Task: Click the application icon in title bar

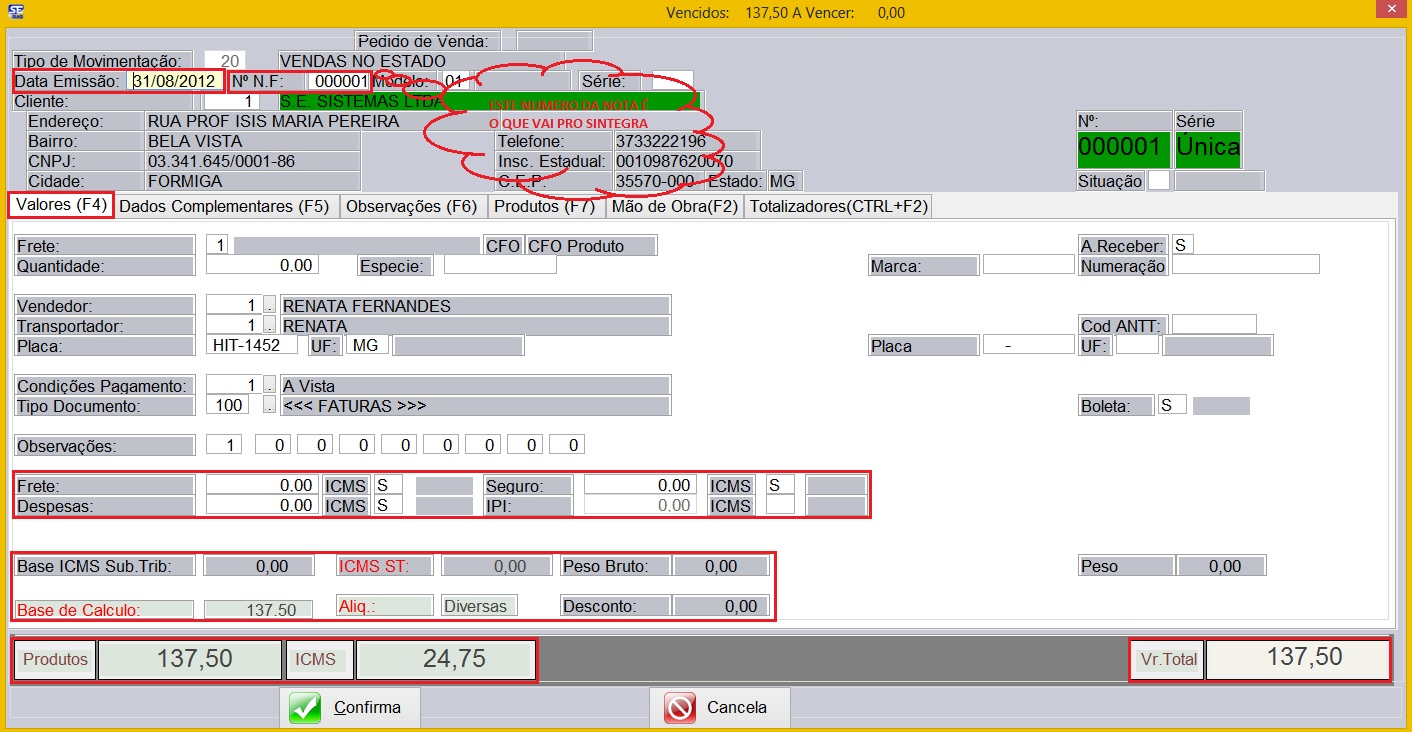Action: [13, 12]
